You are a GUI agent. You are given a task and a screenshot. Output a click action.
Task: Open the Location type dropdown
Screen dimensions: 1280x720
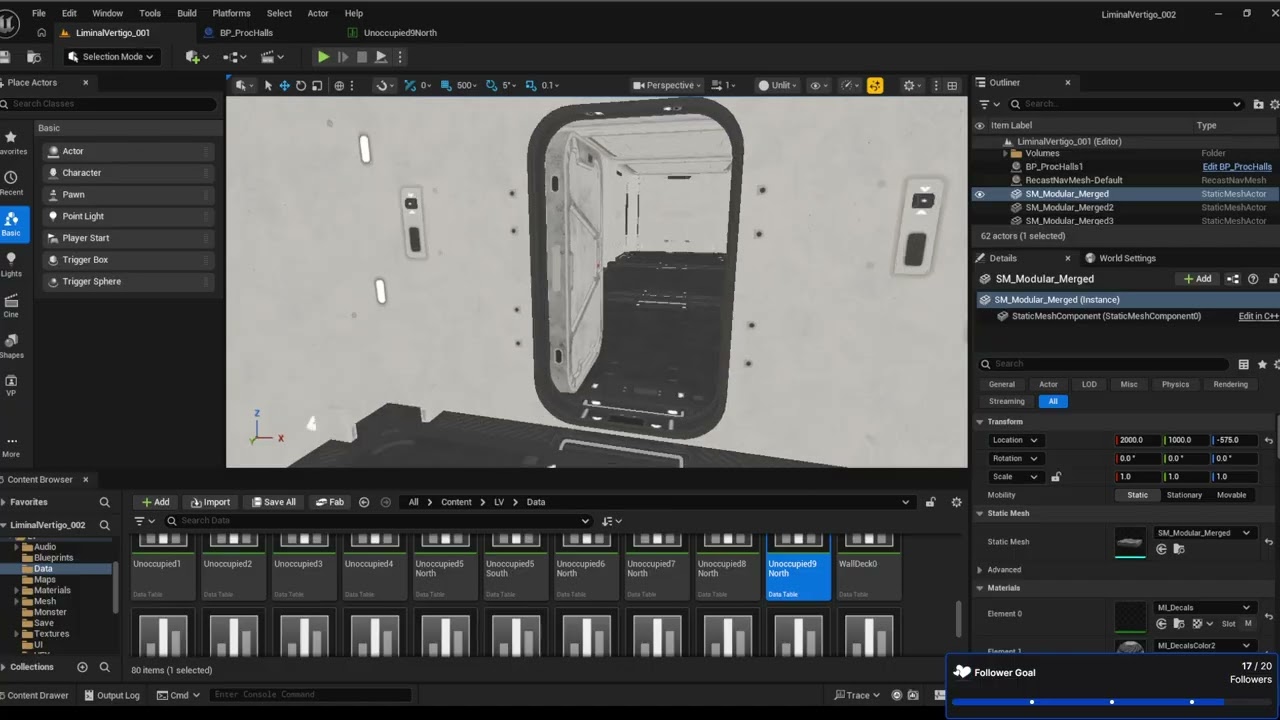1015,440
